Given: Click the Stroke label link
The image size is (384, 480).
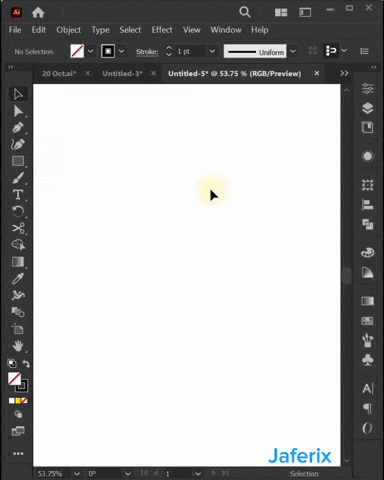Looking at the screenshot, I should coord(147,52).
